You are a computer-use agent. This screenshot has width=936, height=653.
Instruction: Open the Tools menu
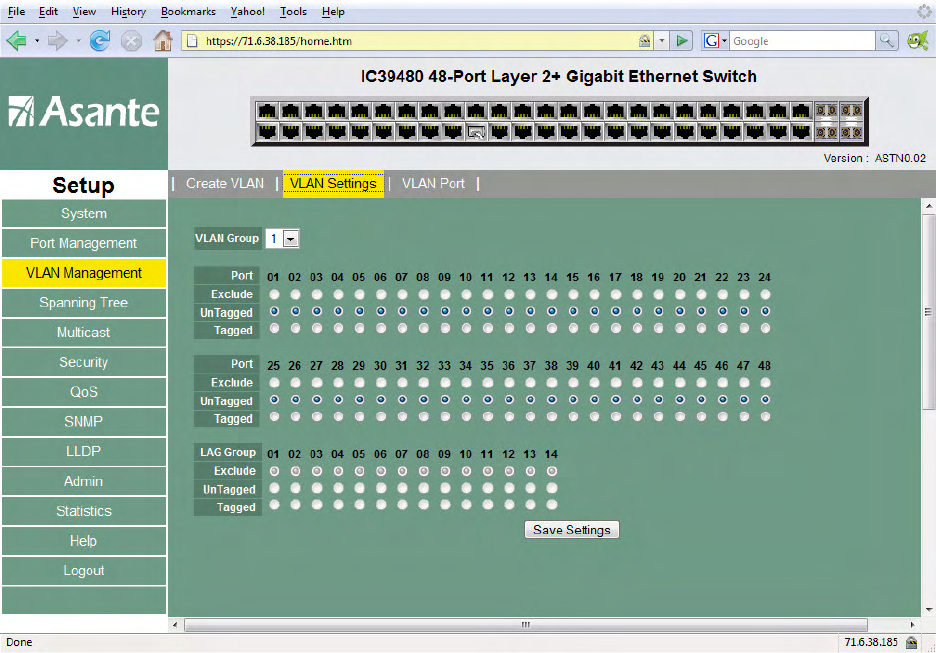point(293,11)
